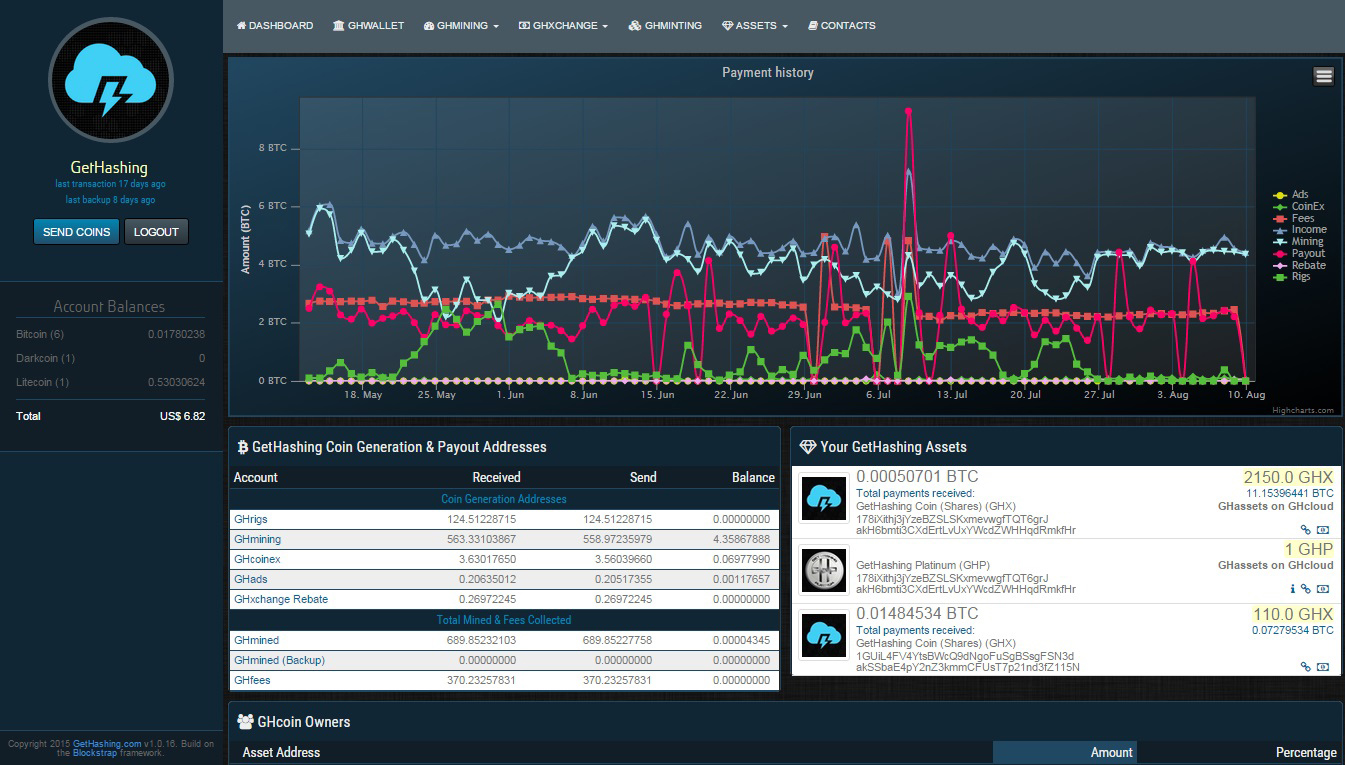
Task: Click money icon on 2150.0 GHX asset
Action: click(1323, 530)
